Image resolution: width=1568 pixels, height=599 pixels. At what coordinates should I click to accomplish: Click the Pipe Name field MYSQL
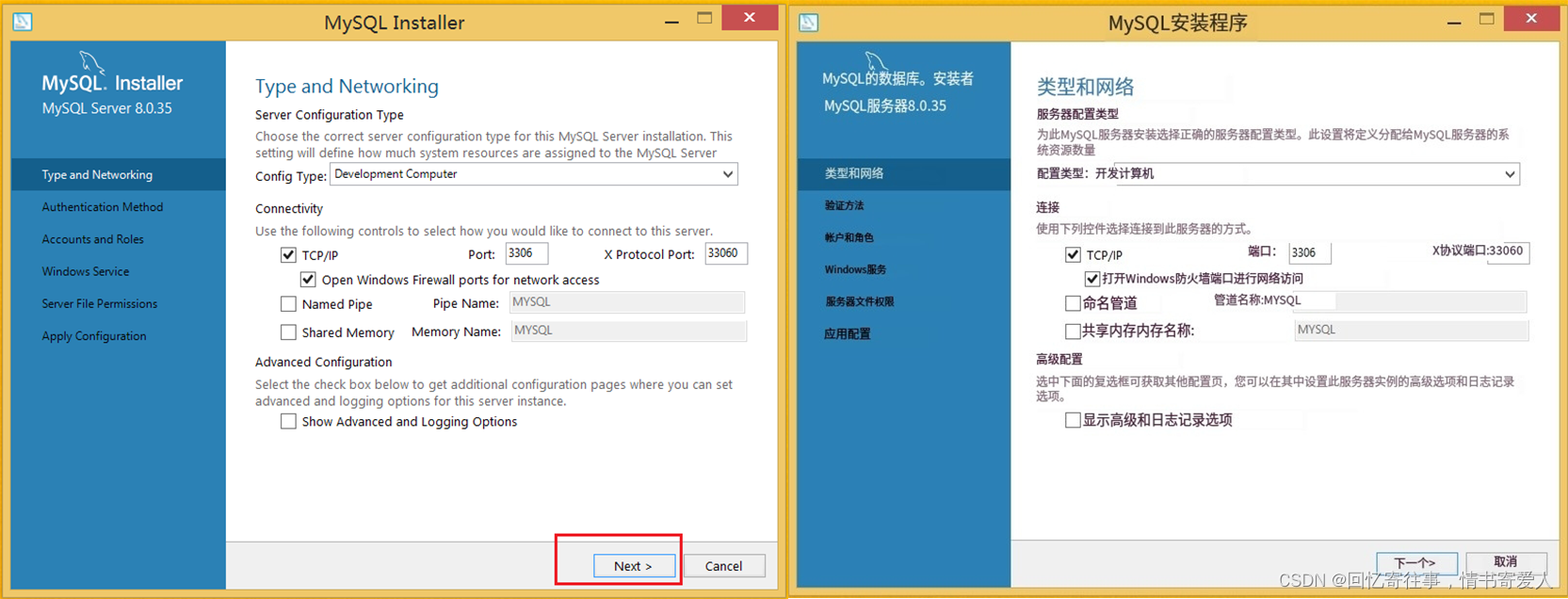(x=627, y=302)
